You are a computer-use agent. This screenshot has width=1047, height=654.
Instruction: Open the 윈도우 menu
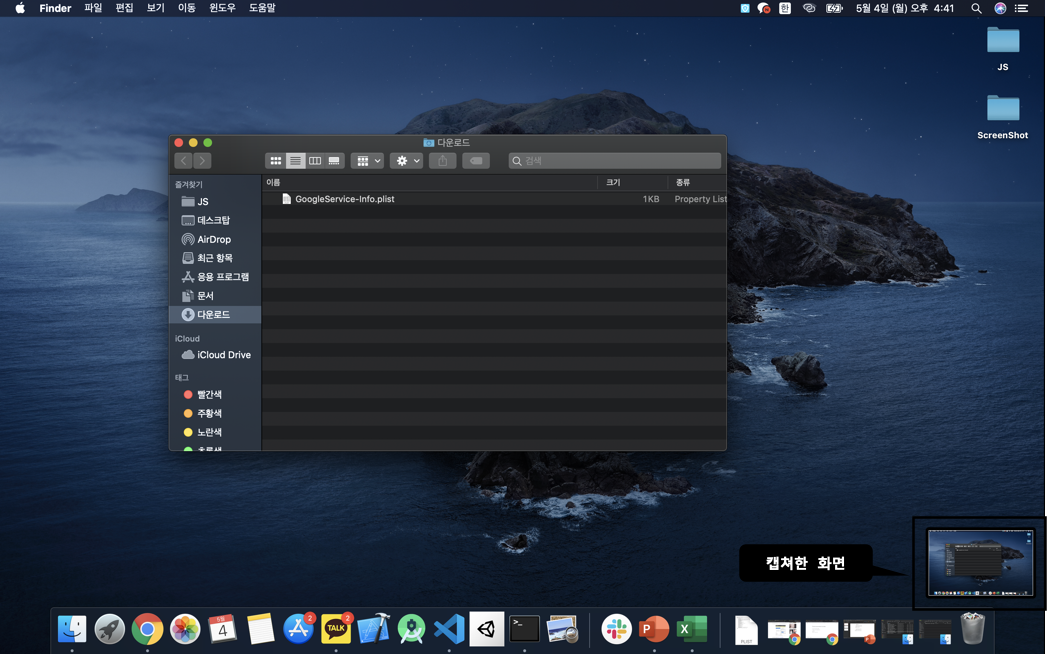coord(222,8)
